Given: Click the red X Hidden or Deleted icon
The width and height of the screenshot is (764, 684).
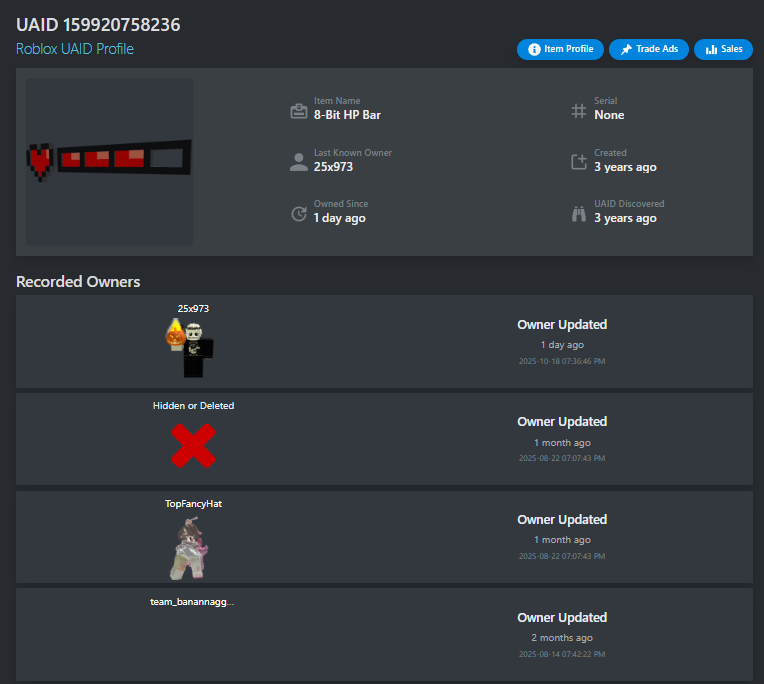Looking at the screenshot, I should click(x=193, y=445).
